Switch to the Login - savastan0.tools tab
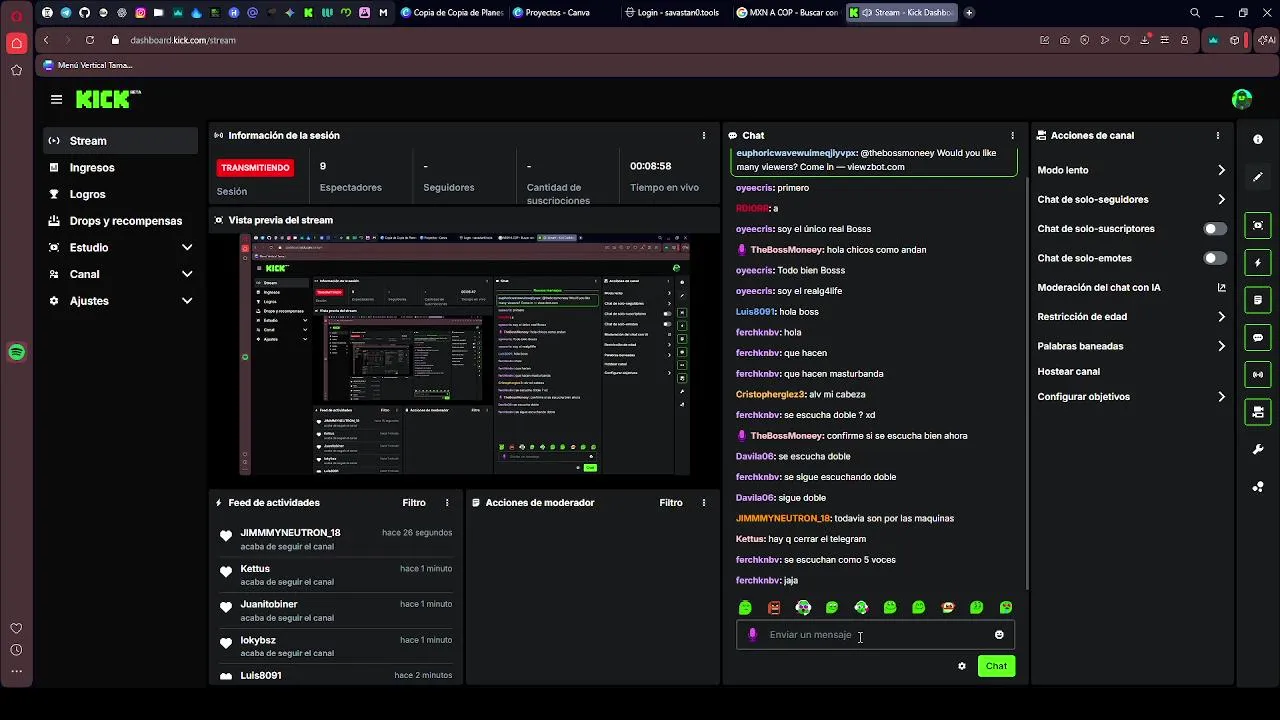This screenshot has width=1280, height=720. [675, 13]
